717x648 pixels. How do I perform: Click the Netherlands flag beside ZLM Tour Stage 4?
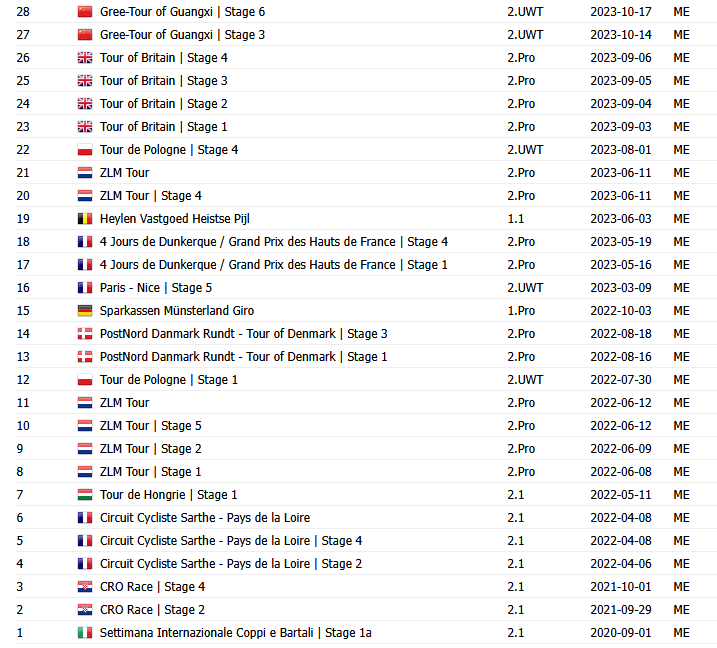[x=85, y=196]
